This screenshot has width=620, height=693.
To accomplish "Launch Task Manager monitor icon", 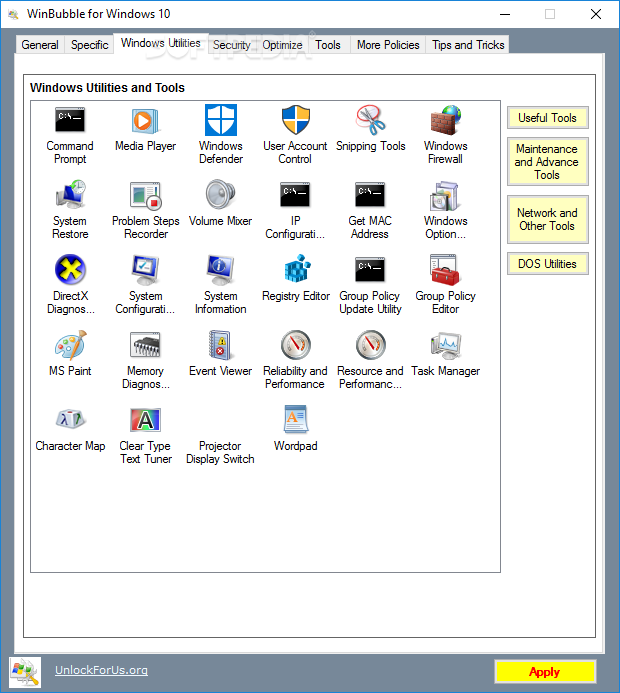I will (x=446, y=345).
